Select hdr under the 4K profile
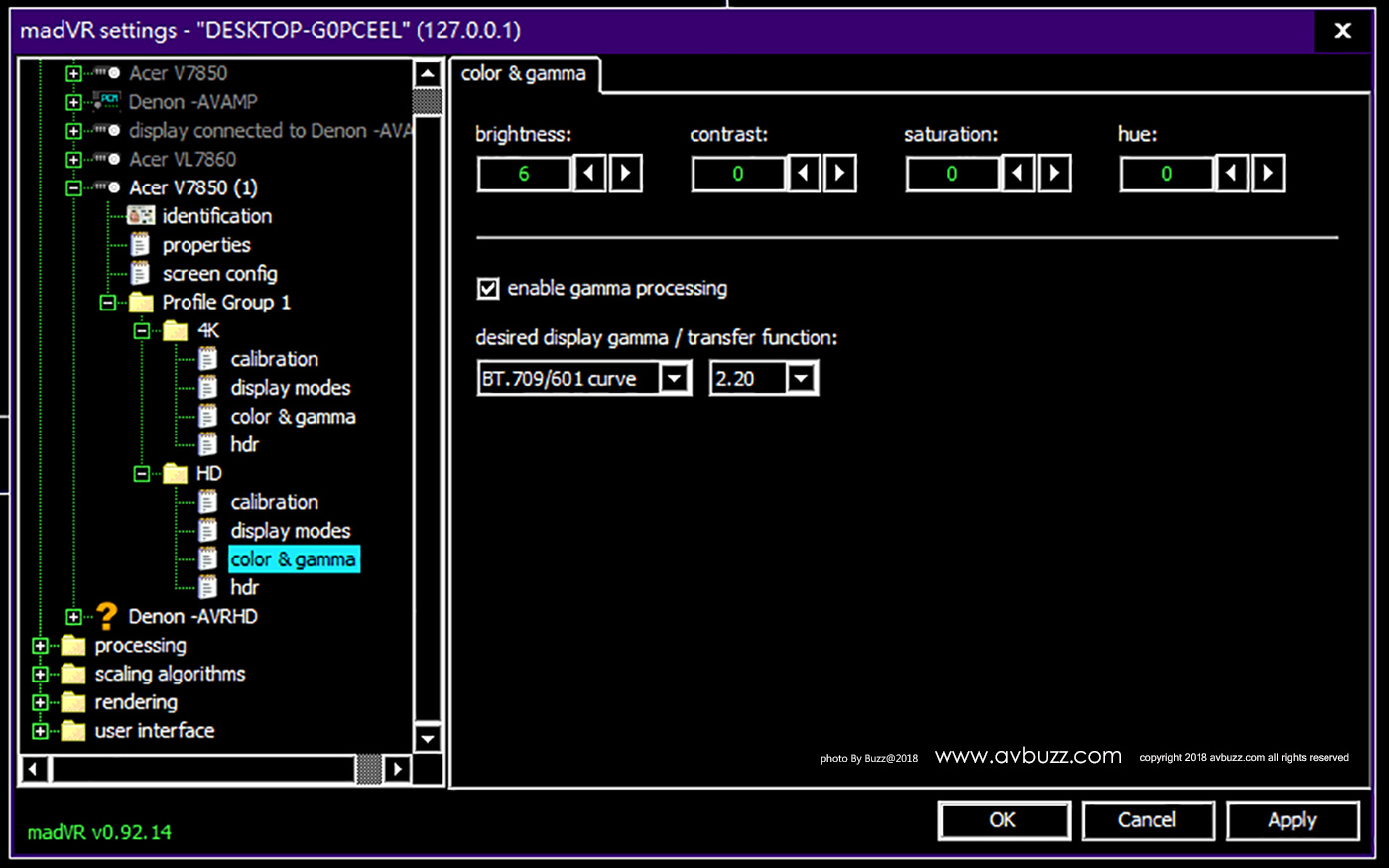This screenshot has height=868, width=1389. (244, 445)
